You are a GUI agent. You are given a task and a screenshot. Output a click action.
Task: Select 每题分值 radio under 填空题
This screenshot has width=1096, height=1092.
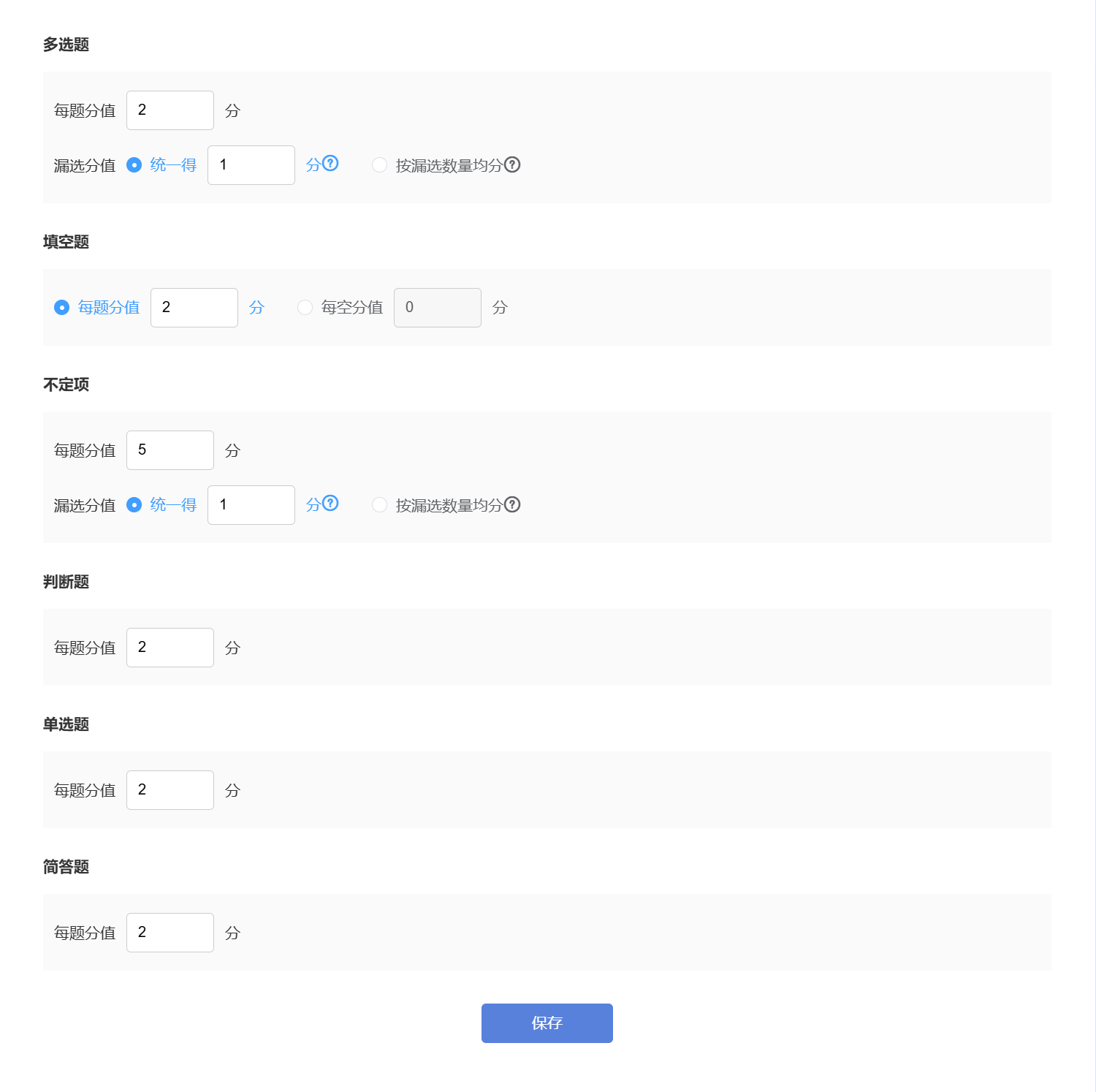tap(62, 308)
